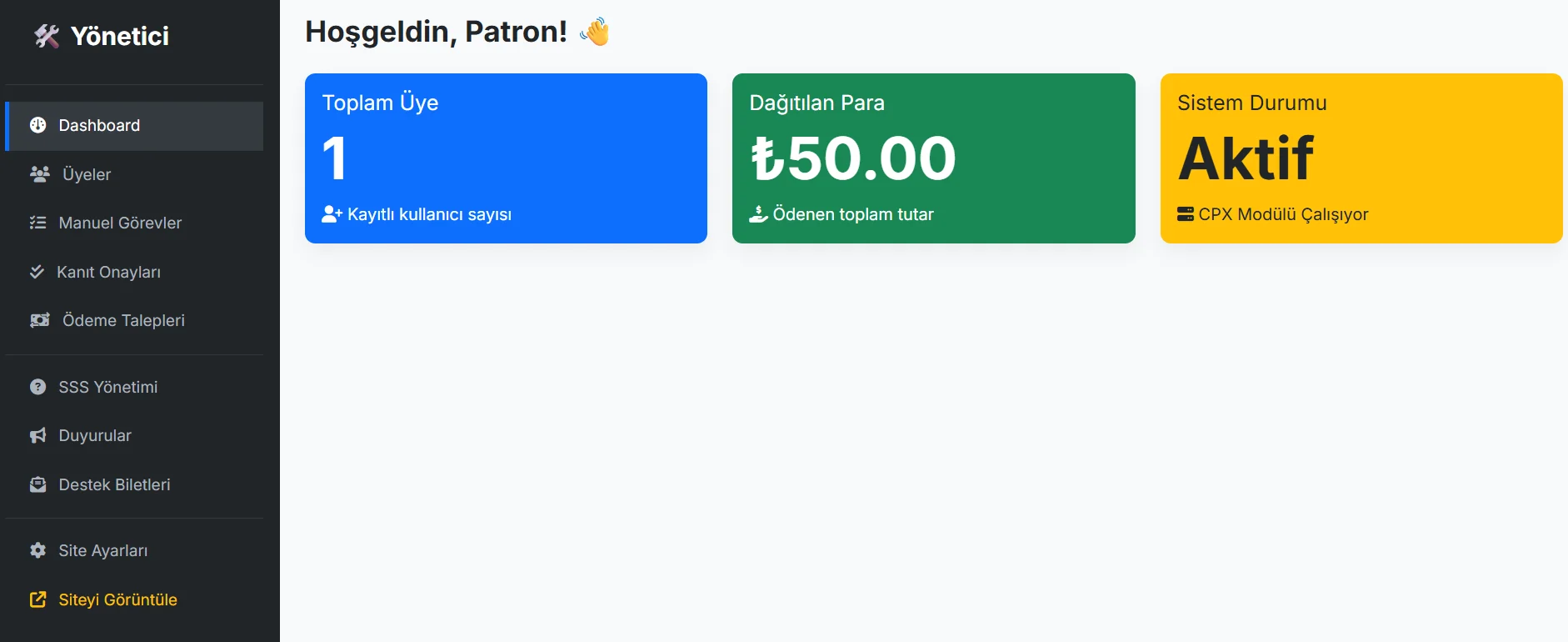Open the Üyeler menu item
This screenshot has height=642, width=1568.
[x=87, y=174]
